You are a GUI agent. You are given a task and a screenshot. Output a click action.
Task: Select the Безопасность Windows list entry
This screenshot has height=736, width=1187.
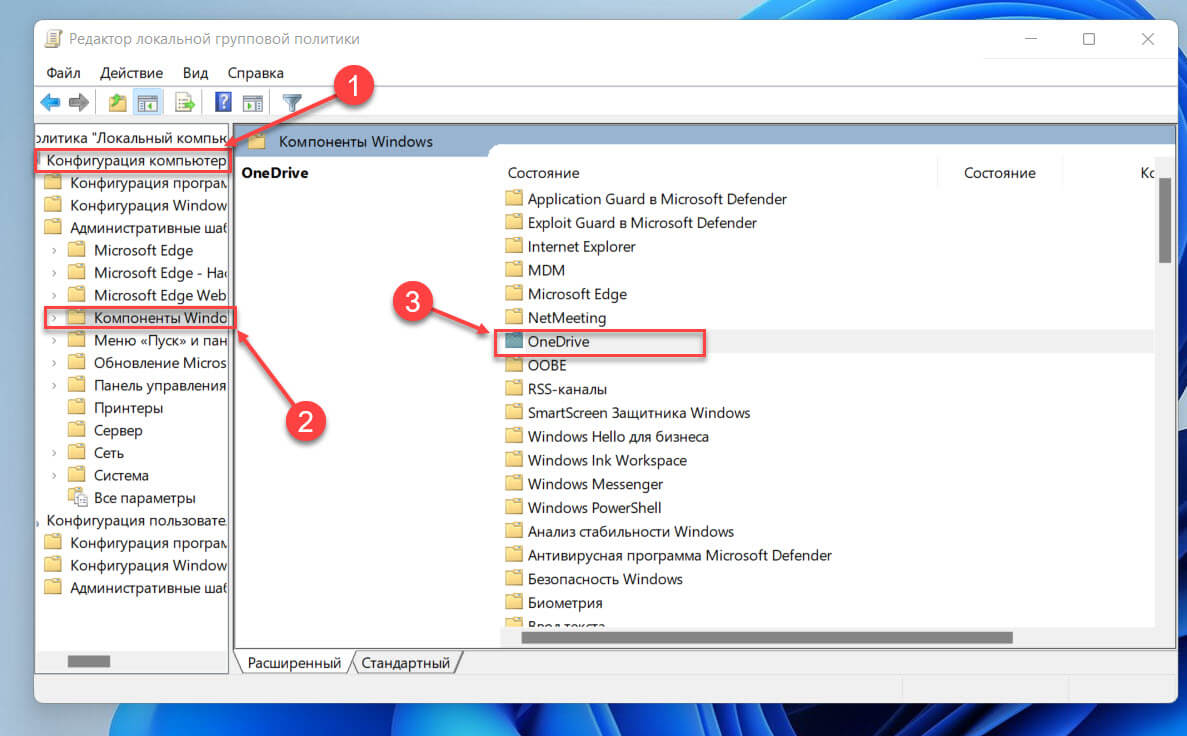click(x=605, y=579)
